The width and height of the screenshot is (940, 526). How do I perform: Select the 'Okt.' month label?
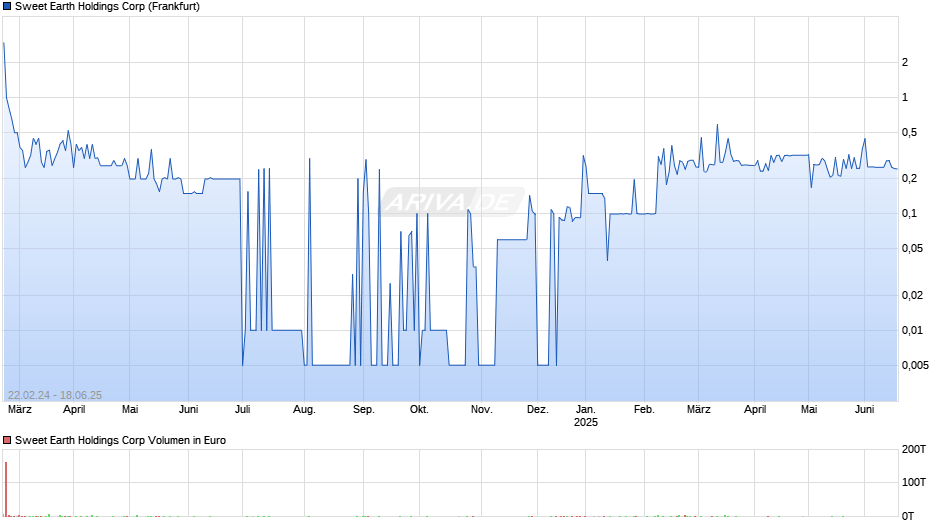(x=419, y=409)
